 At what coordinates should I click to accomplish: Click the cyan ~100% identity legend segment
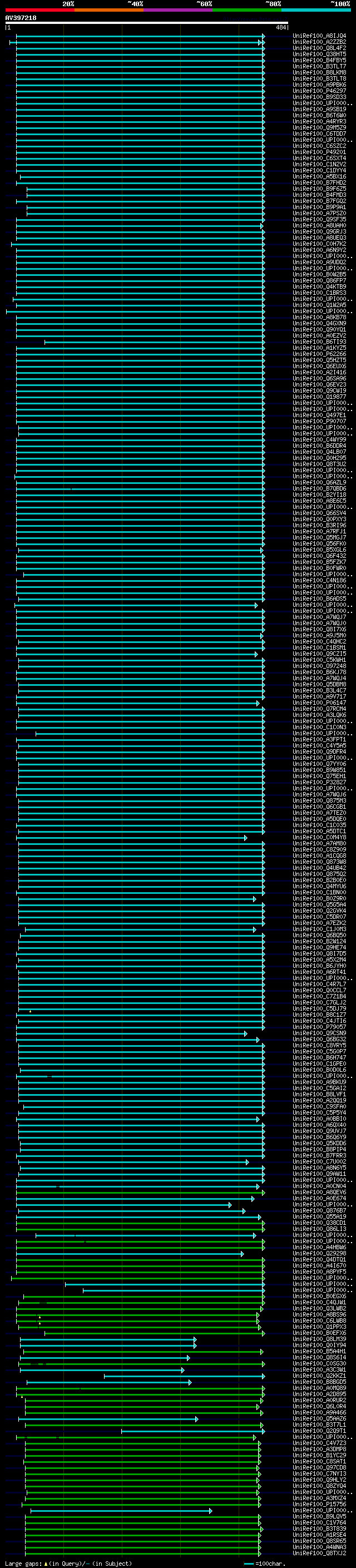tap(316, 10)
